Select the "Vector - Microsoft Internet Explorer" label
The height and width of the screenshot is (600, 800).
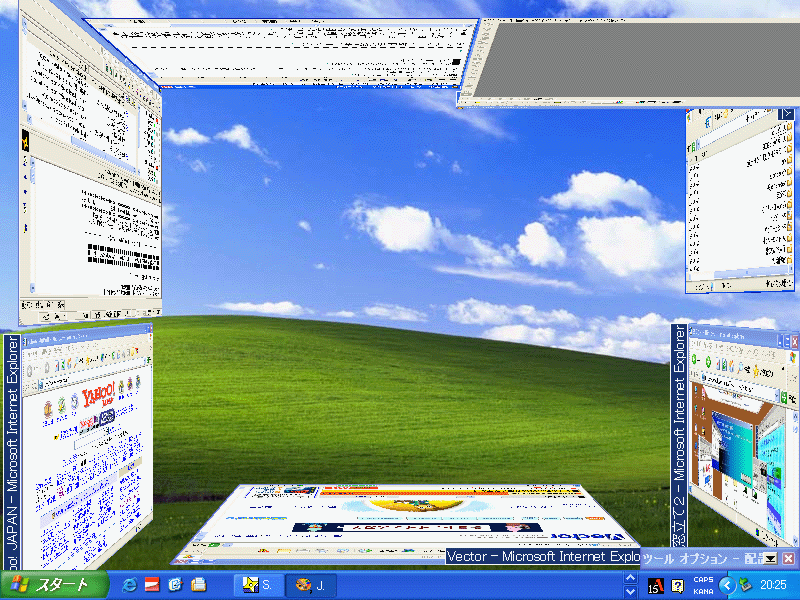point(543,557)
